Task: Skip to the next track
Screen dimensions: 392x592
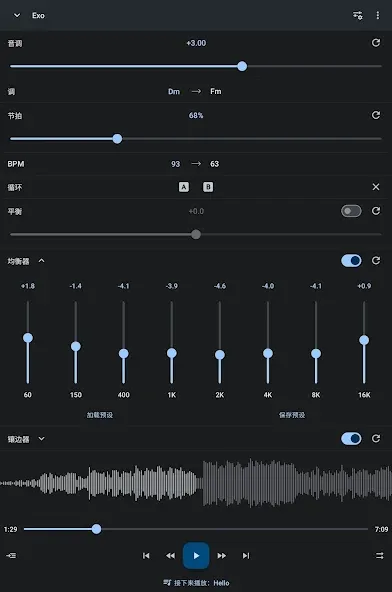Action: tap(246, 555)
